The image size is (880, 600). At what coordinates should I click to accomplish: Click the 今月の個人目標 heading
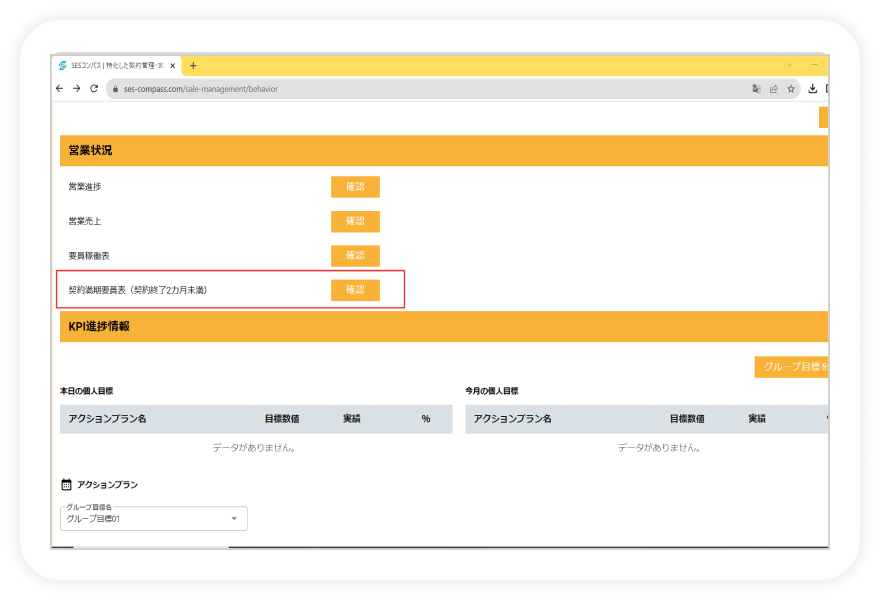492,391
